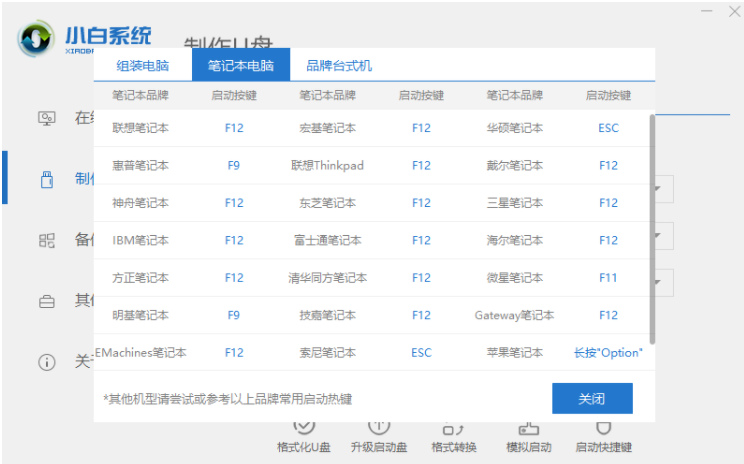Select the 神舟笔记本 cell
This screenshot has height=464, width=744.
140,203
